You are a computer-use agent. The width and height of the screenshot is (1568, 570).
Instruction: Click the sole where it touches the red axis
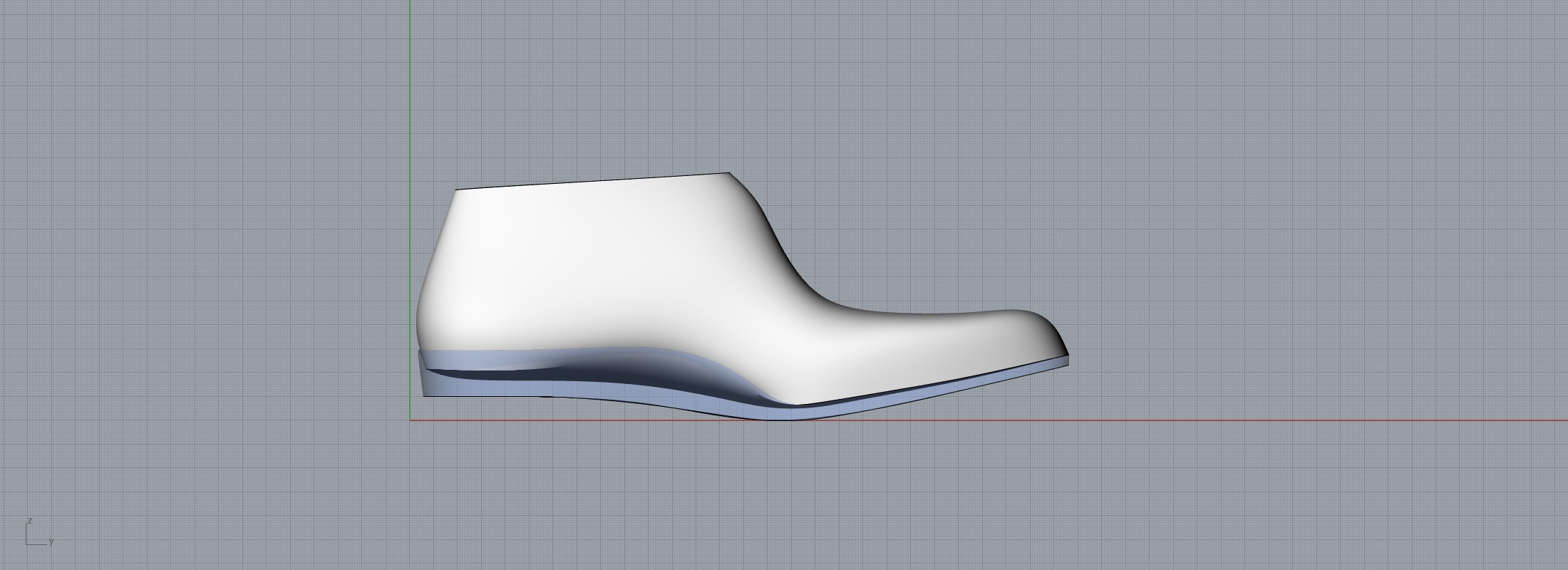(784, 418)
